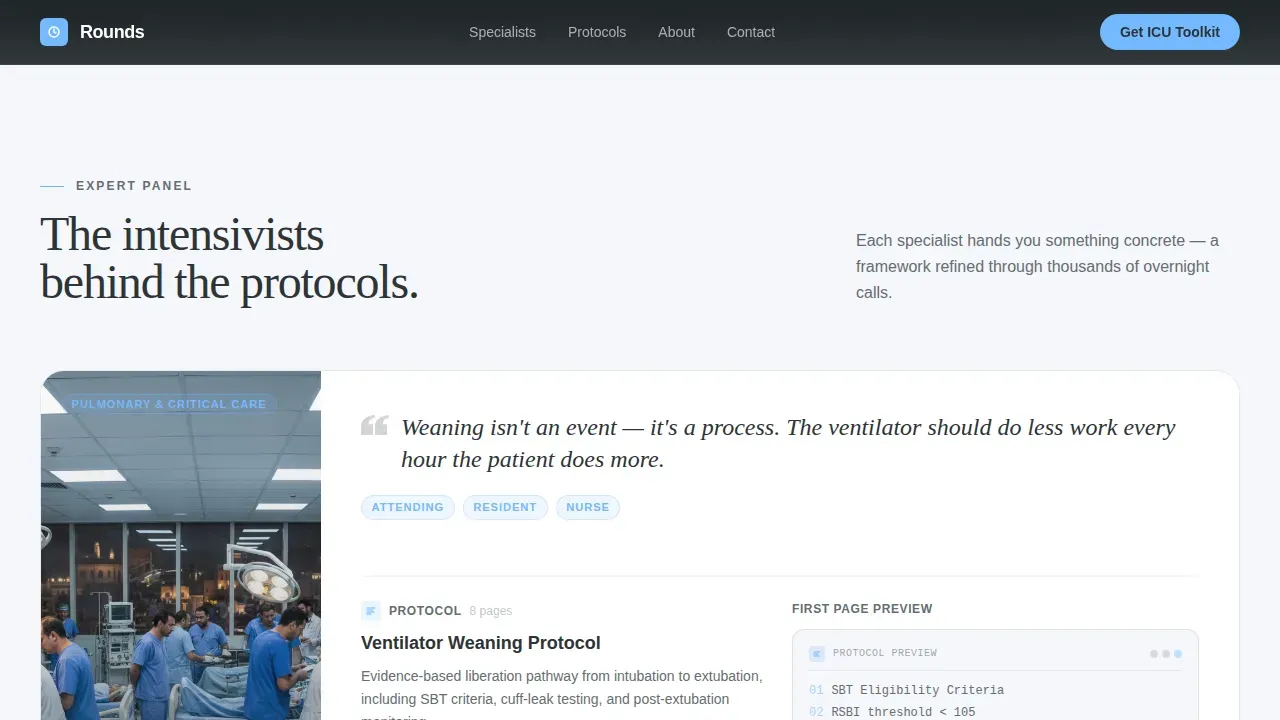Viewport: 1280px width, 720px height.
Task: Select the NURSE tag
Action: 588,507
